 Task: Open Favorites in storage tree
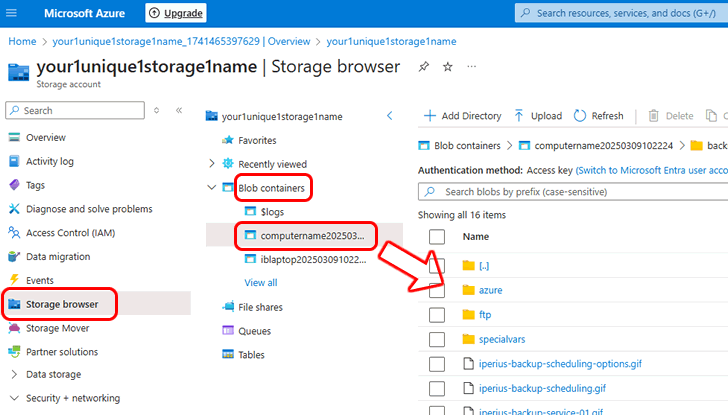[257, 140]
